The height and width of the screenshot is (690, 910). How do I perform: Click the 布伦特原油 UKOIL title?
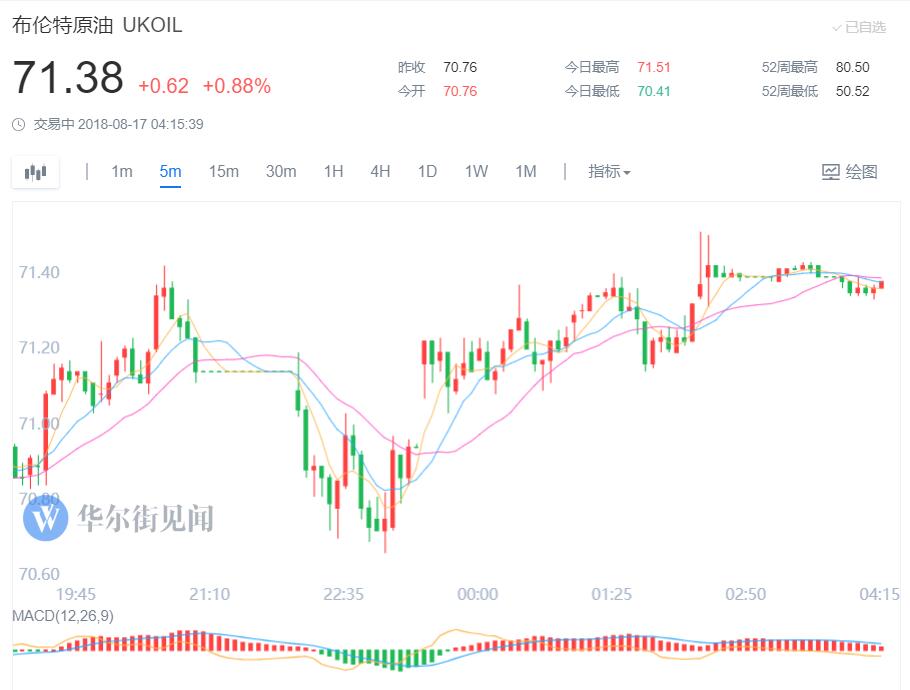(x=97, y=26)
